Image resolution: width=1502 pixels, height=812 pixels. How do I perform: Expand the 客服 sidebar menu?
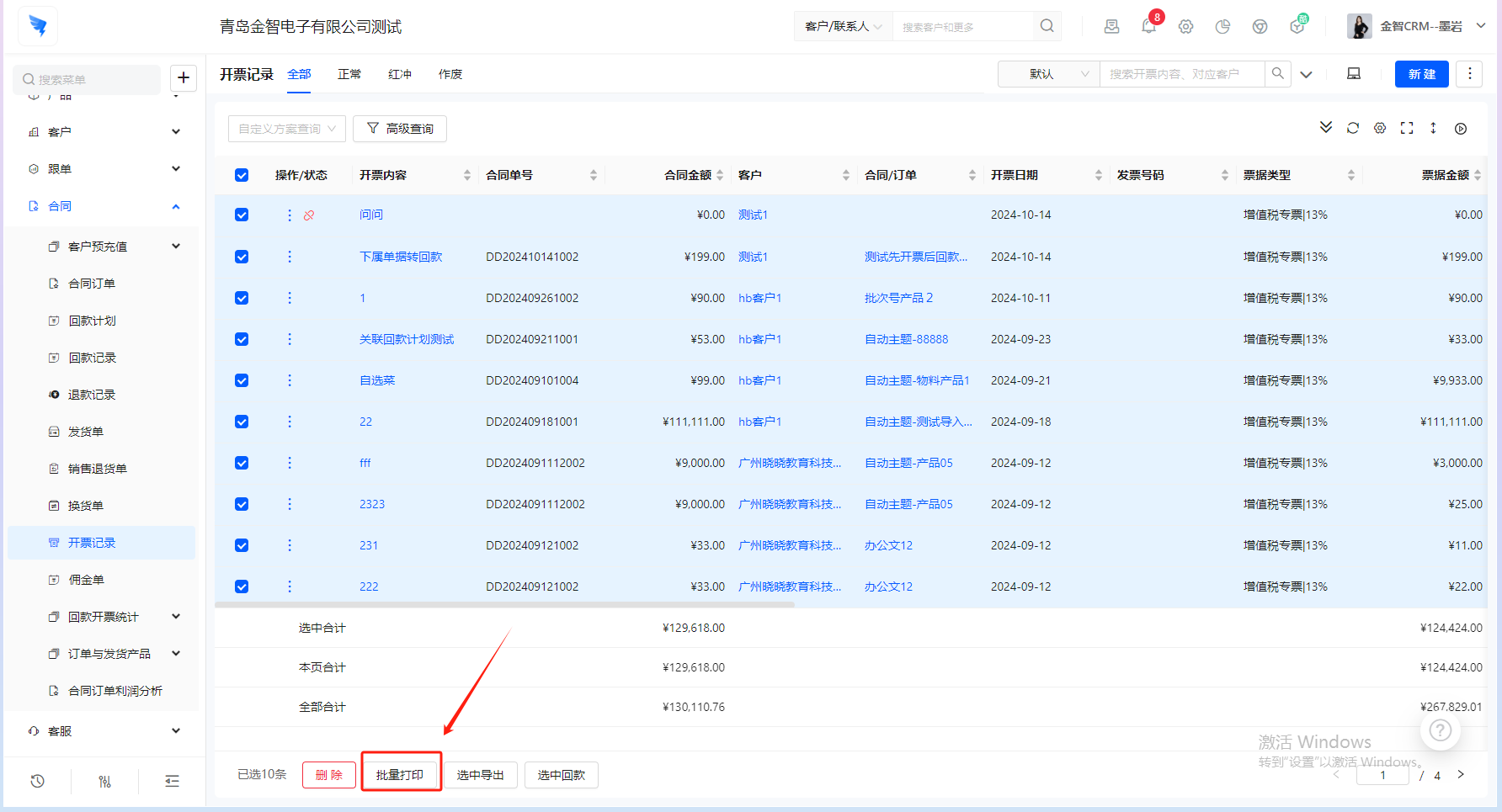104,731
